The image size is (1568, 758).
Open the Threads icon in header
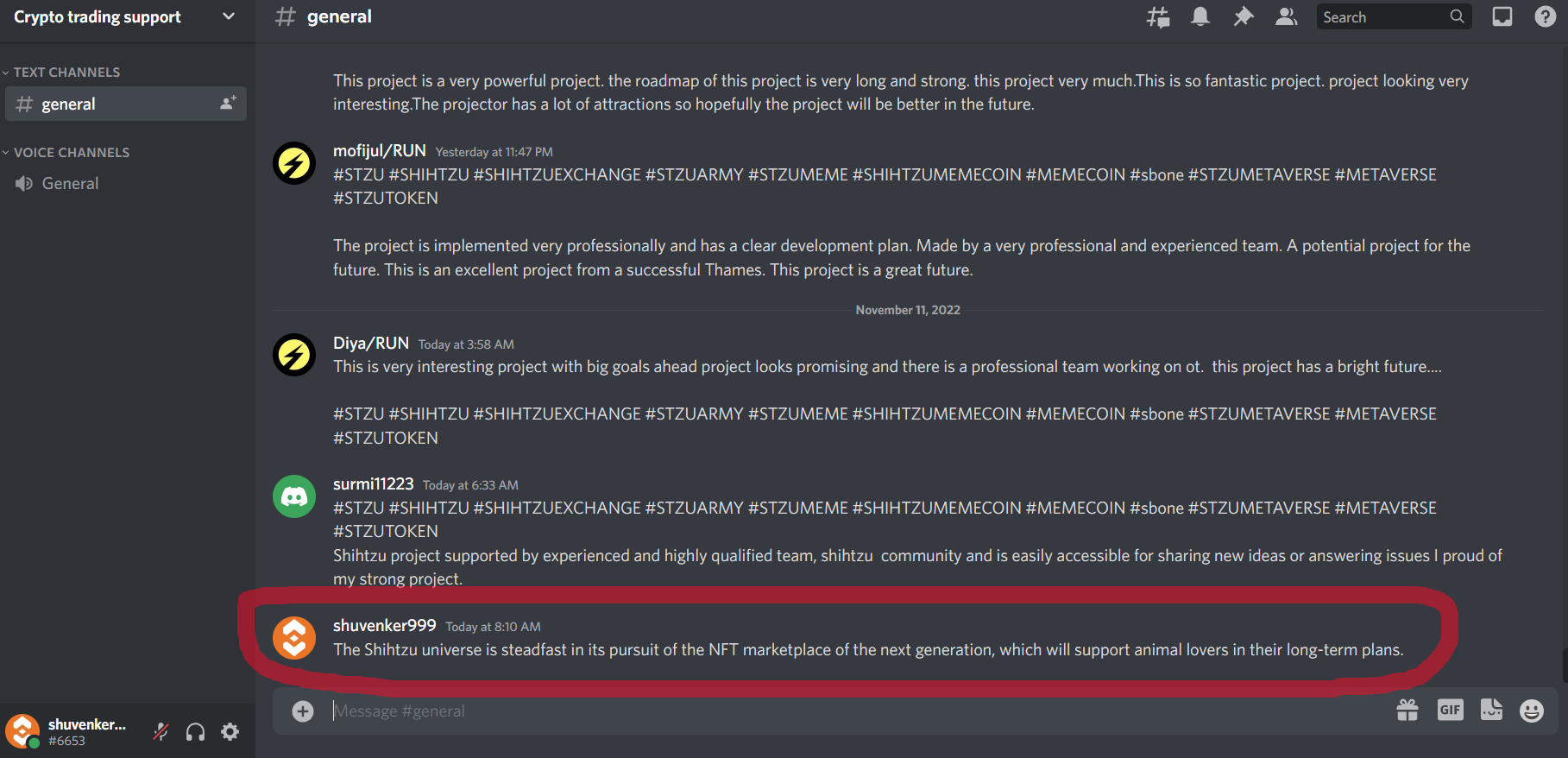tap(1158, 16)
